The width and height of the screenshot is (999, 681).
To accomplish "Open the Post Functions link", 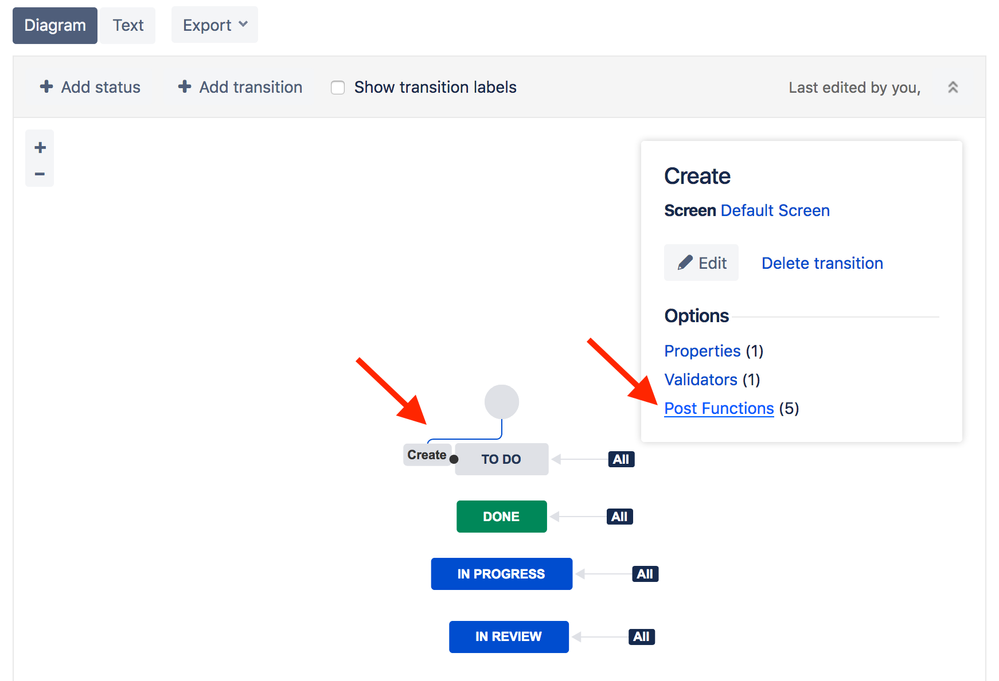I will pyautogui.click(x=719, y=408).
